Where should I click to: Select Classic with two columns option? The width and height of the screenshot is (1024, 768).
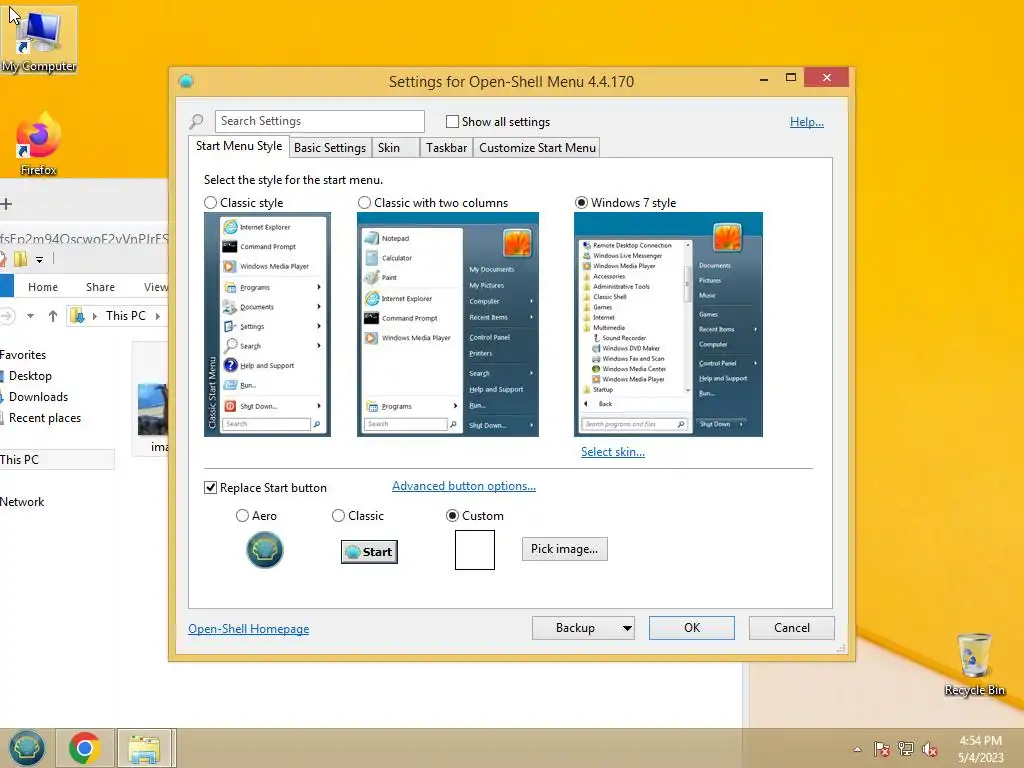click(x=364, y=203)
